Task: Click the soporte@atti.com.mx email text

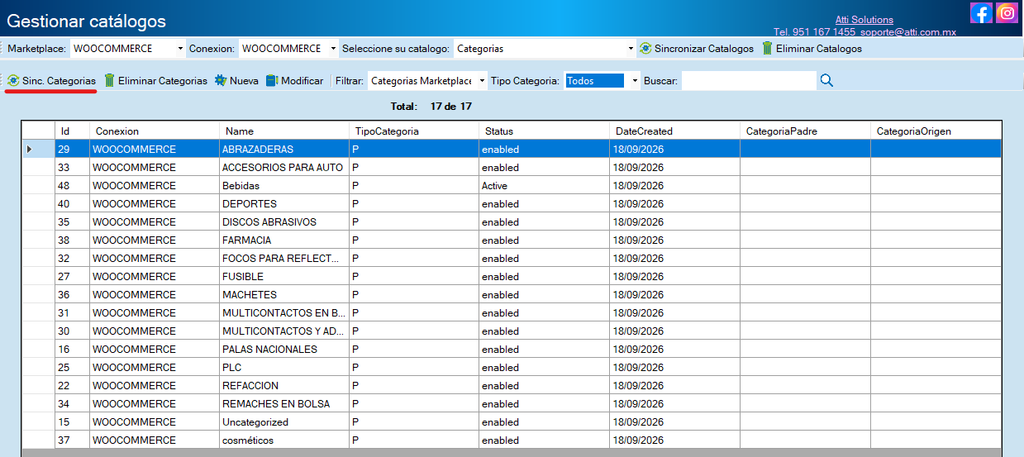Action: (908, 31)
